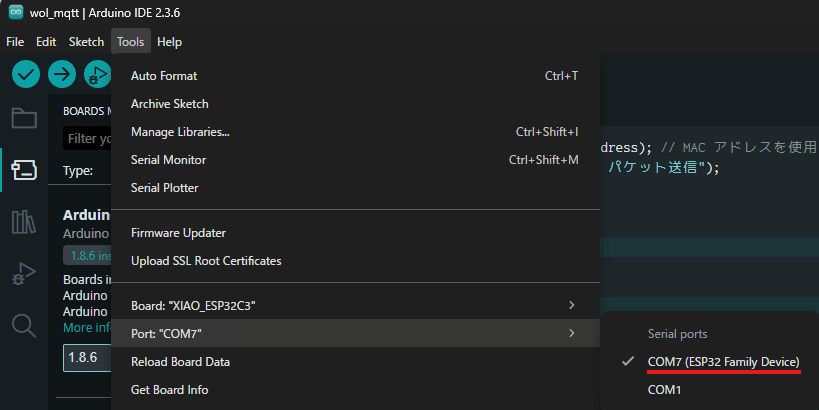Open the Edit menu
This screenshot has height=410, width=819.
tap(46, 42)
